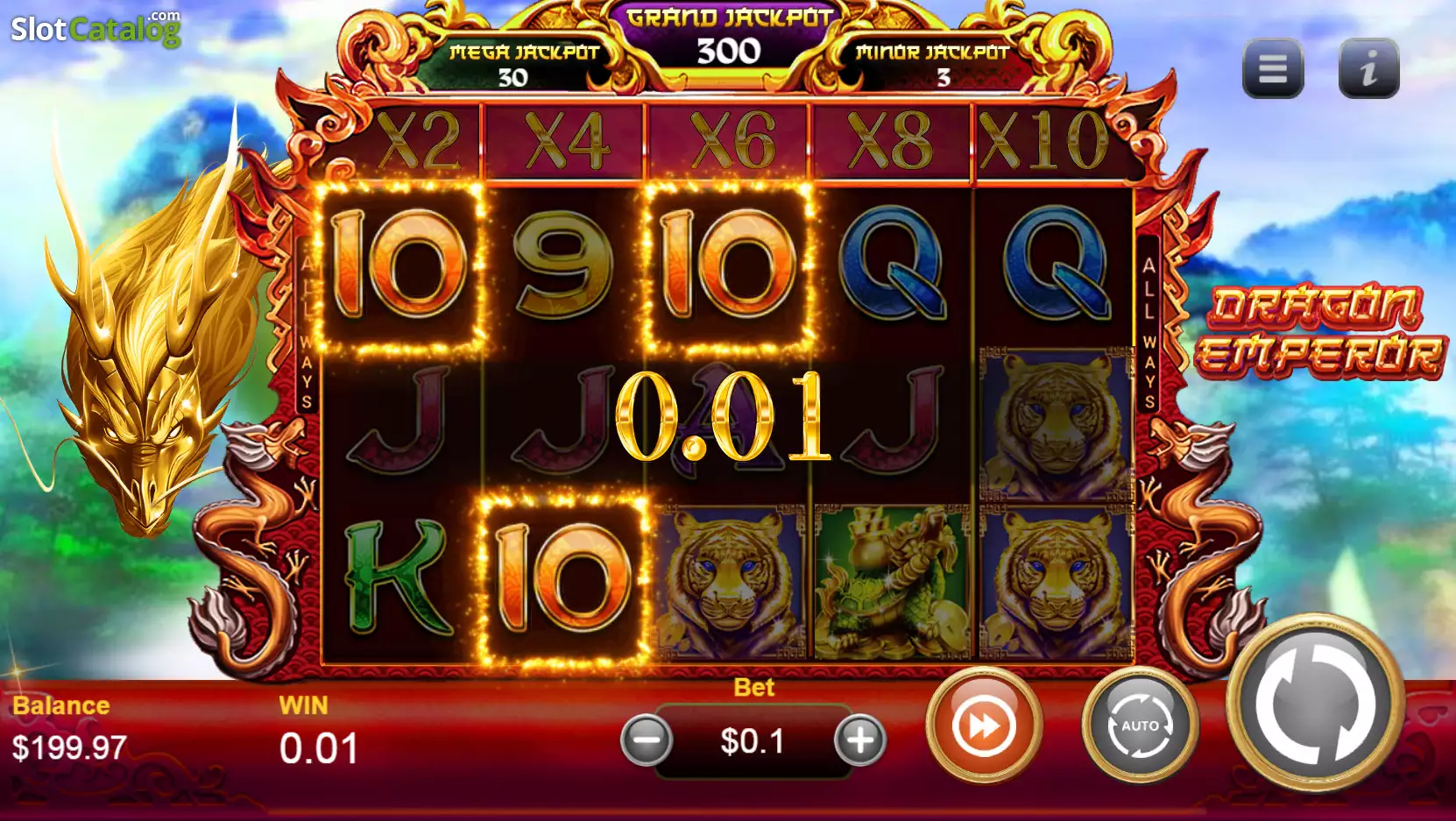The height and width of the screenshot is (821, 1456).
Task: Decrease bet with minus button
Action: point(647,740)
